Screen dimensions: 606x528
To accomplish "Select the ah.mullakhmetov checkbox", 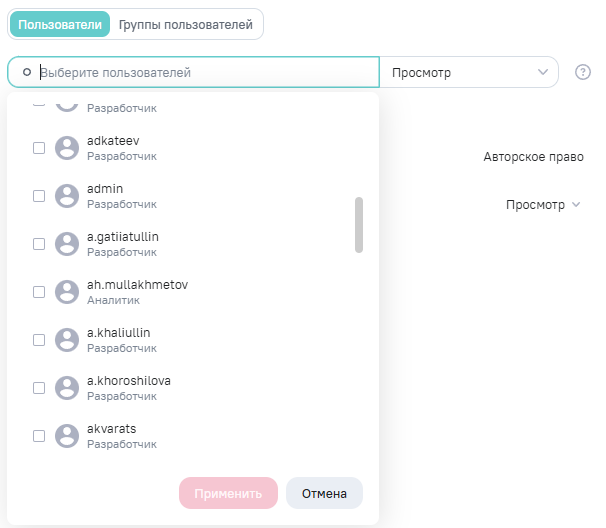I will [39, 292].
